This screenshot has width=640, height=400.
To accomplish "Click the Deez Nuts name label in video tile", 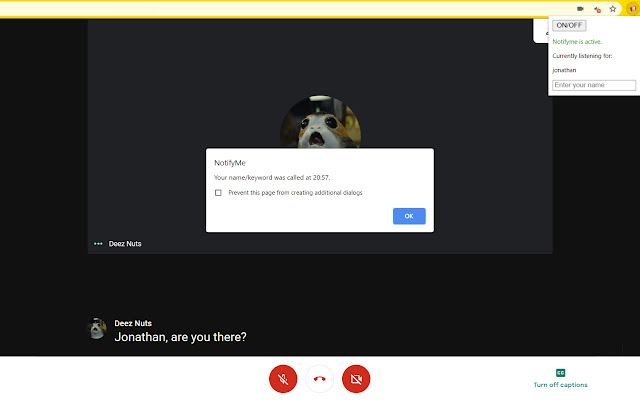I will (x=125, y=244).
